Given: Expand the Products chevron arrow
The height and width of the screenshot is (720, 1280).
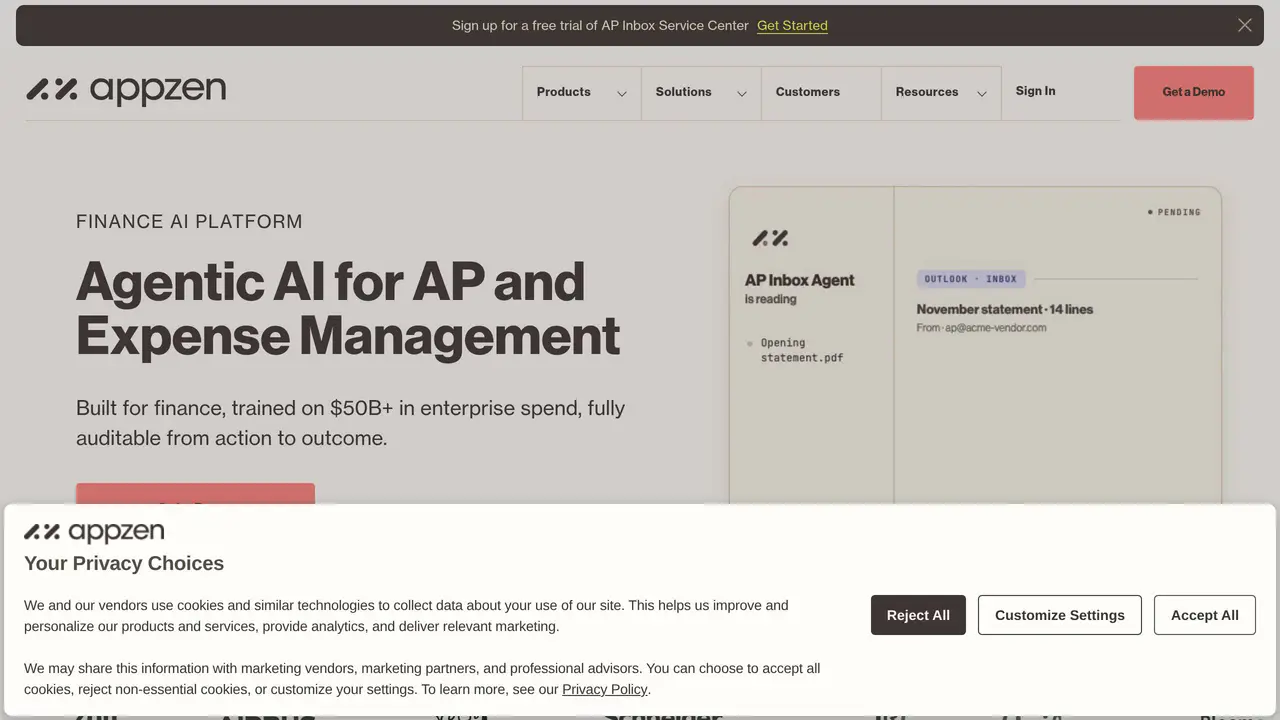Looking at the screenshot, I should coord(622,93).
